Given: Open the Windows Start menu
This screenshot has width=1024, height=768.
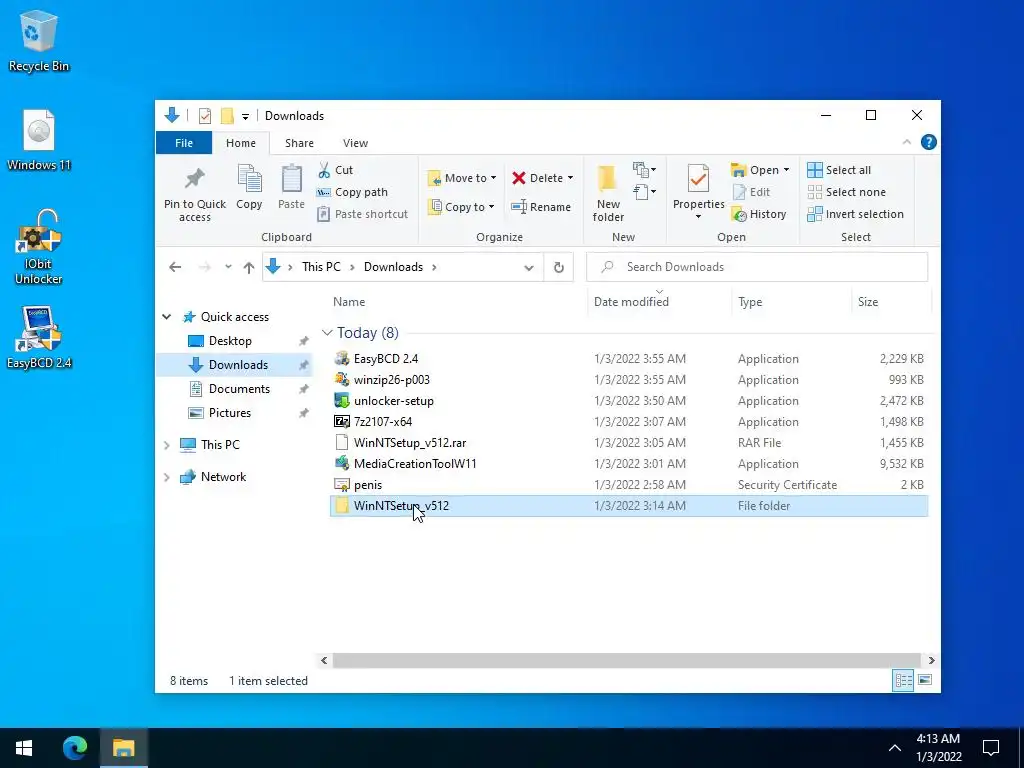Looking at the screenshot, I should (x=24, y=748).
